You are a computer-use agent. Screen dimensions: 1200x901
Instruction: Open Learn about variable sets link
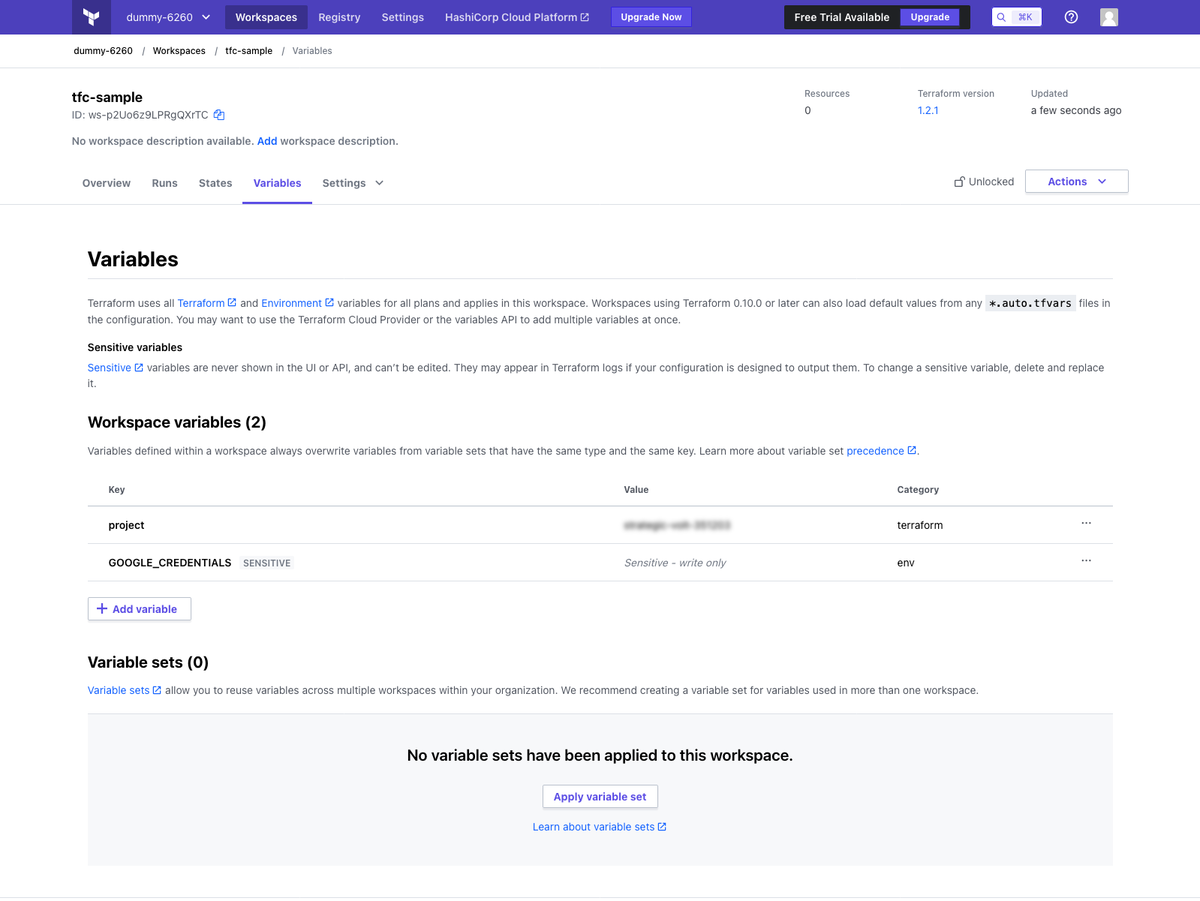pyautogui.click(x=600, y=827)
